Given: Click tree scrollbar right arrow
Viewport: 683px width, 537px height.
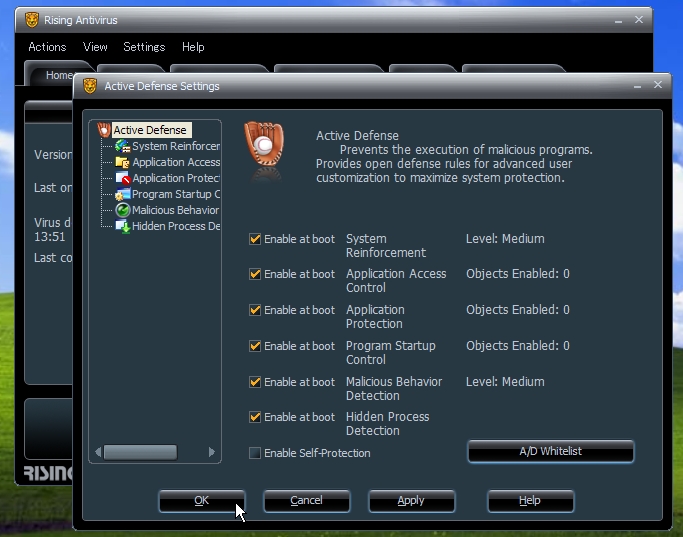Looking at the screenshot, I should click(x=212, y=452).
